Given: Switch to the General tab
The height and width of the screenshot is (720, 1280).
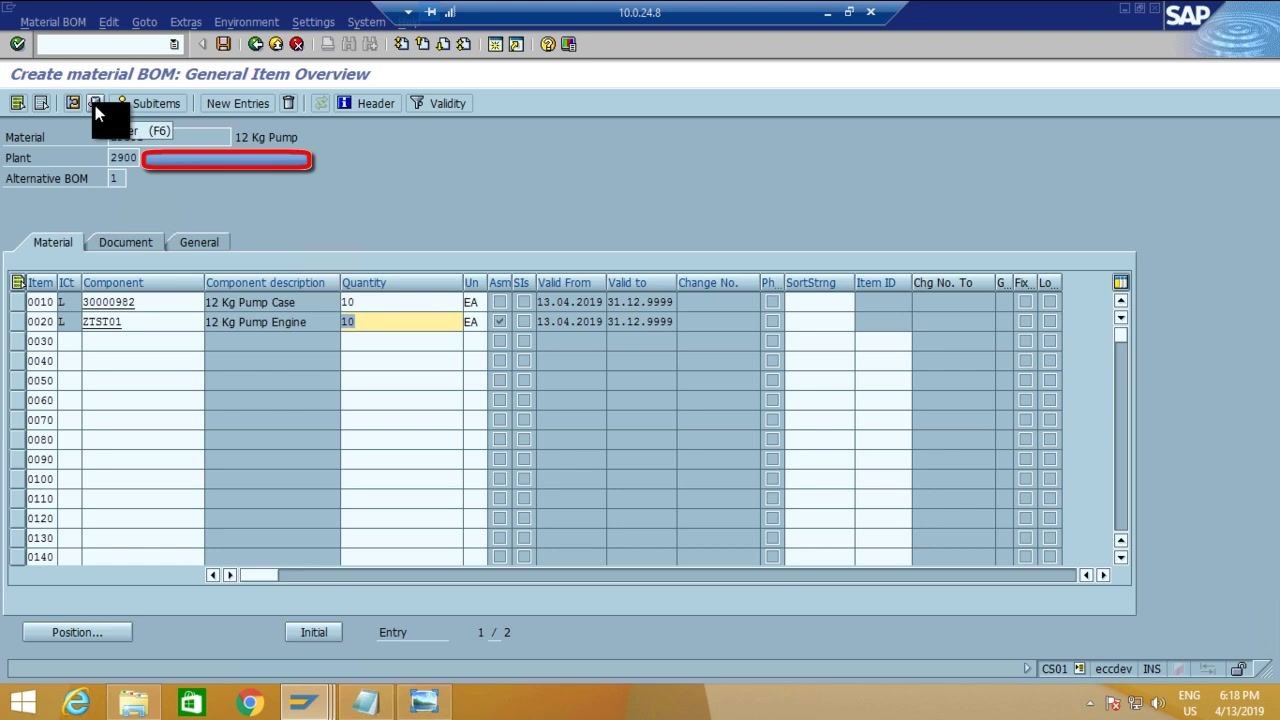Looking at the screenshot, I should (x=199, y=242).
